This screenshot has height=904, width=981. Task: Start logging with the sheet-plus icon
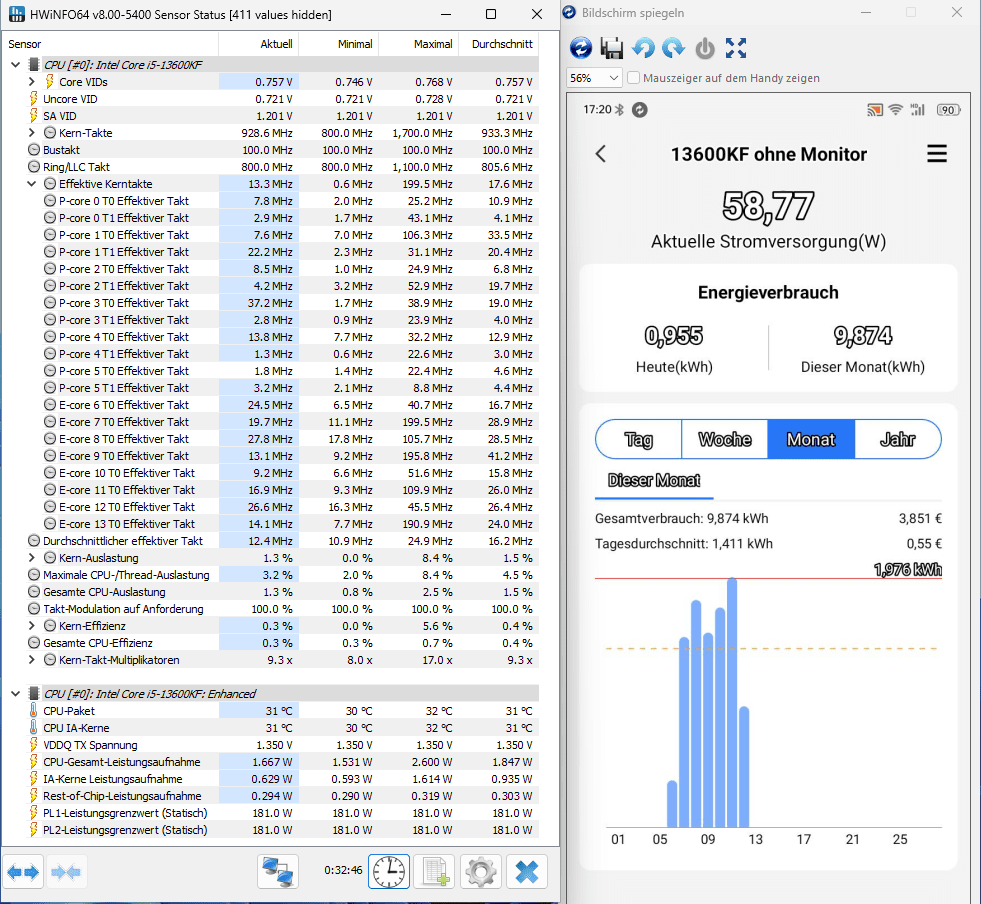tap(435, 871)
